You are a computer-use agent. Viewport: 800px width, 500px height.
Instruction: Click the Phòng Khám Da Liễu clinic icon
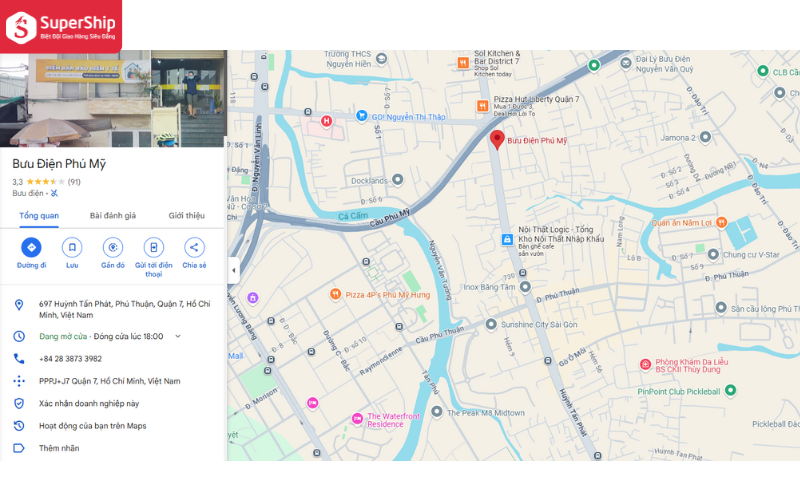(x=645, y=364)
